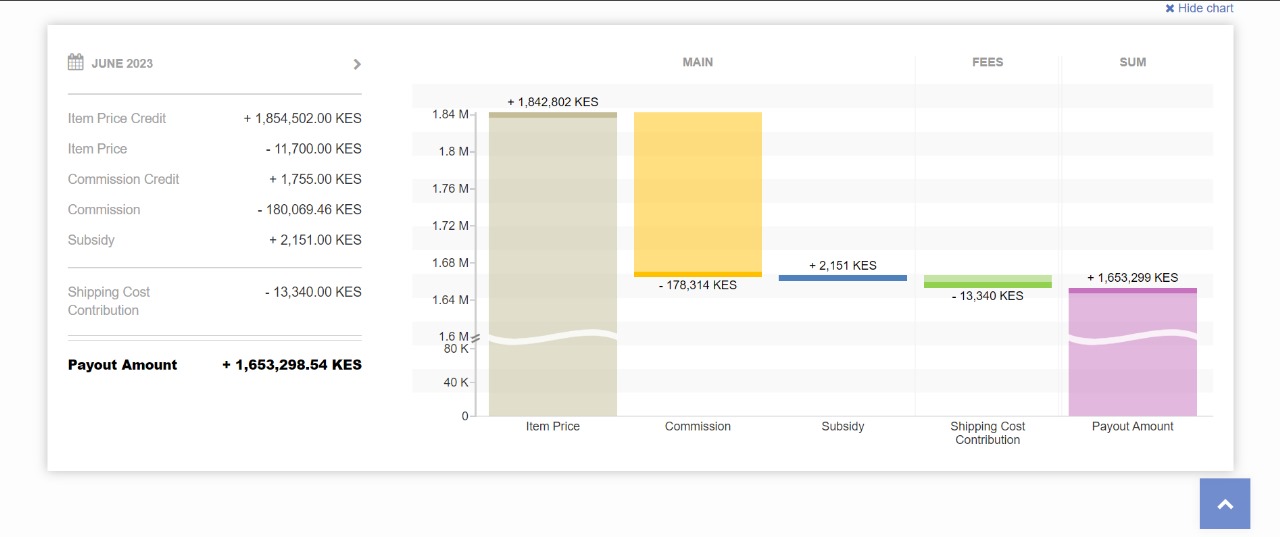Select the JUNE 2023 period label
The height and width of the screenshot is (537, 1280).
tap(122, 63)
